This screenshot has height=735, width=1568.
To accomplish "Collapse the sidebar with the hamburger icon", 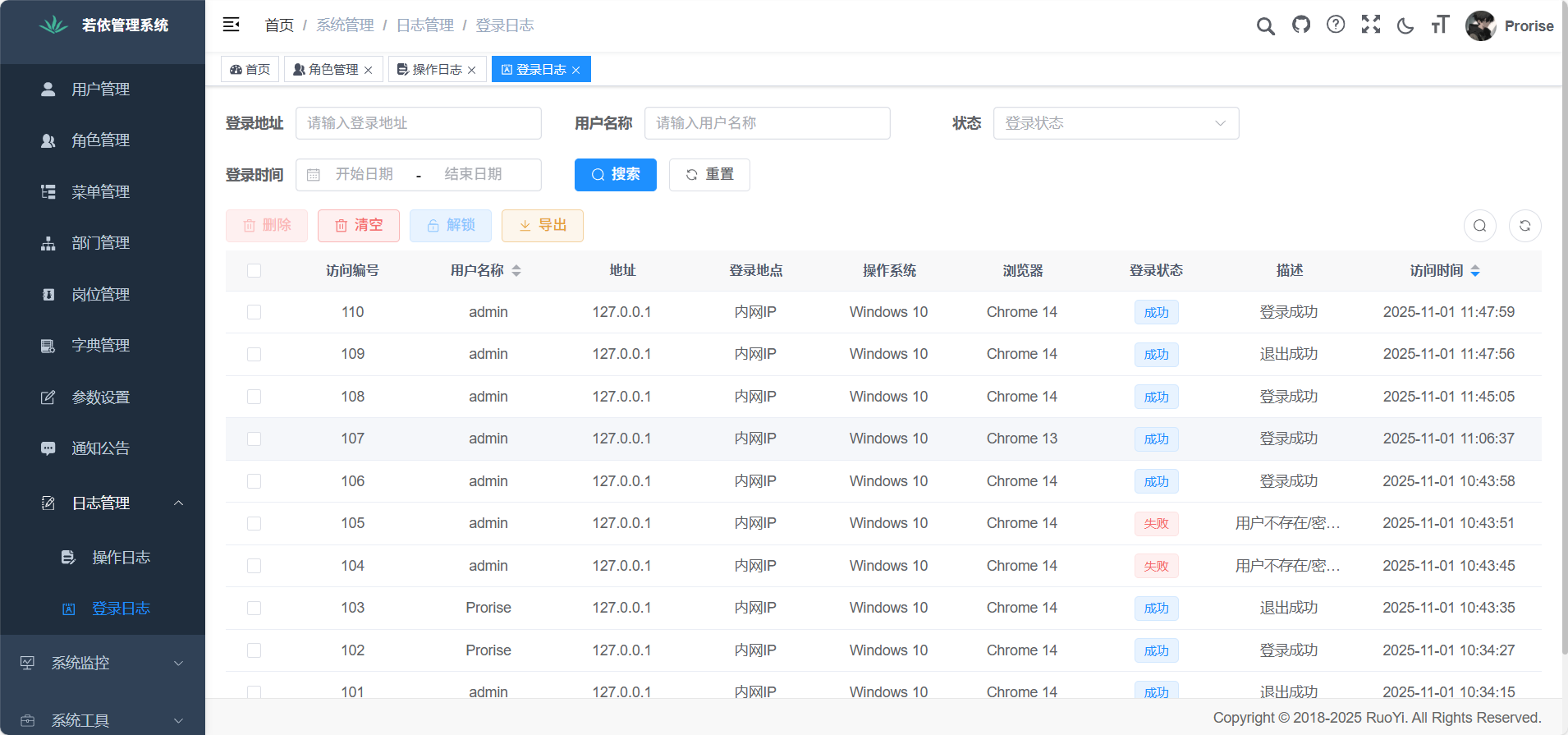I will point(231,25).
